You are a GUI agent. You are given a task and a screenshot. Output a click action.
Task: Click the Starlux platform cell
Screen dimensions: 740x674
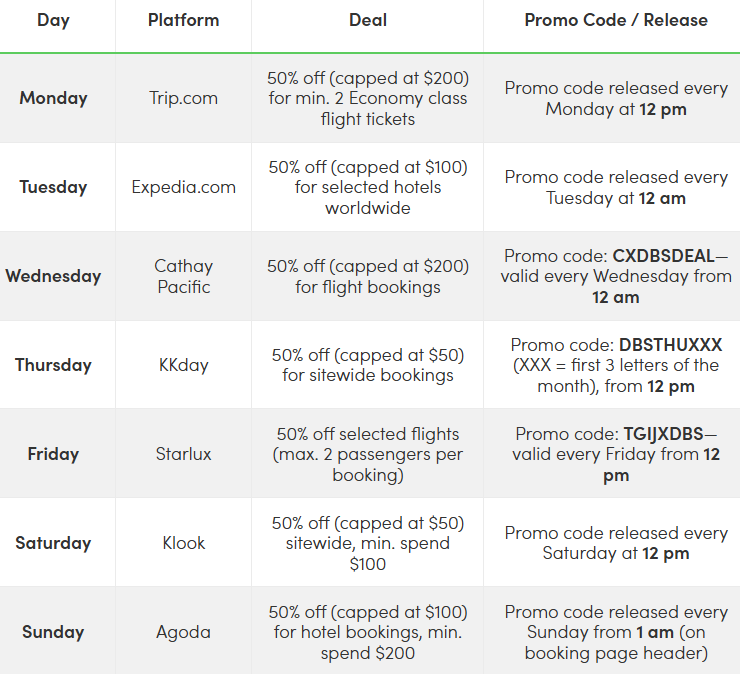point(183,454)
